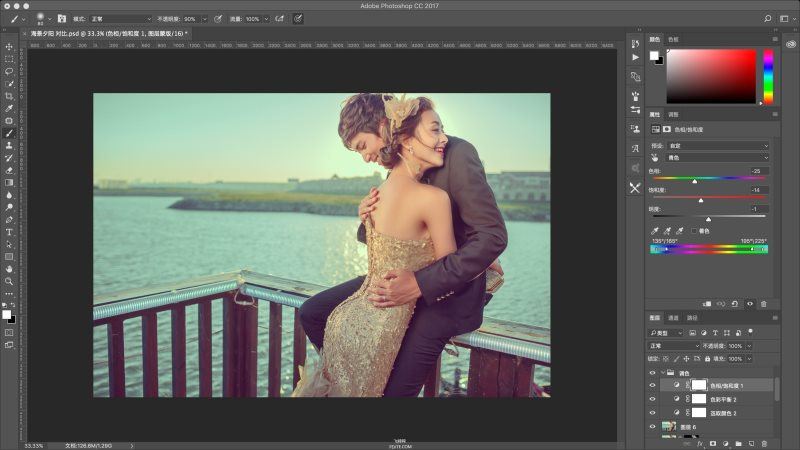Select the Hand tool
800x450 pixels.
tap(9, 269)
